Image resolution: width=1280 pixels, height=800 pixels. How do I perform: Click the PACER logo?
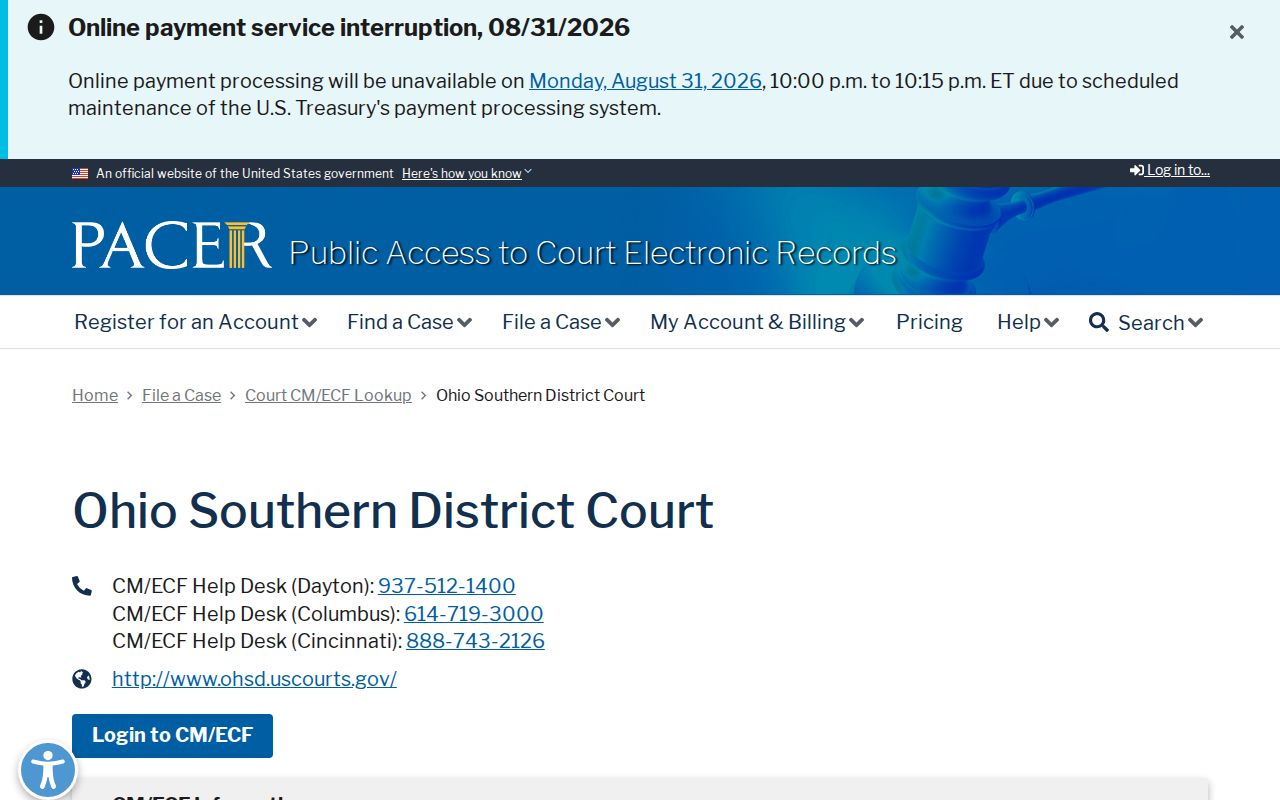click(171, 245)
